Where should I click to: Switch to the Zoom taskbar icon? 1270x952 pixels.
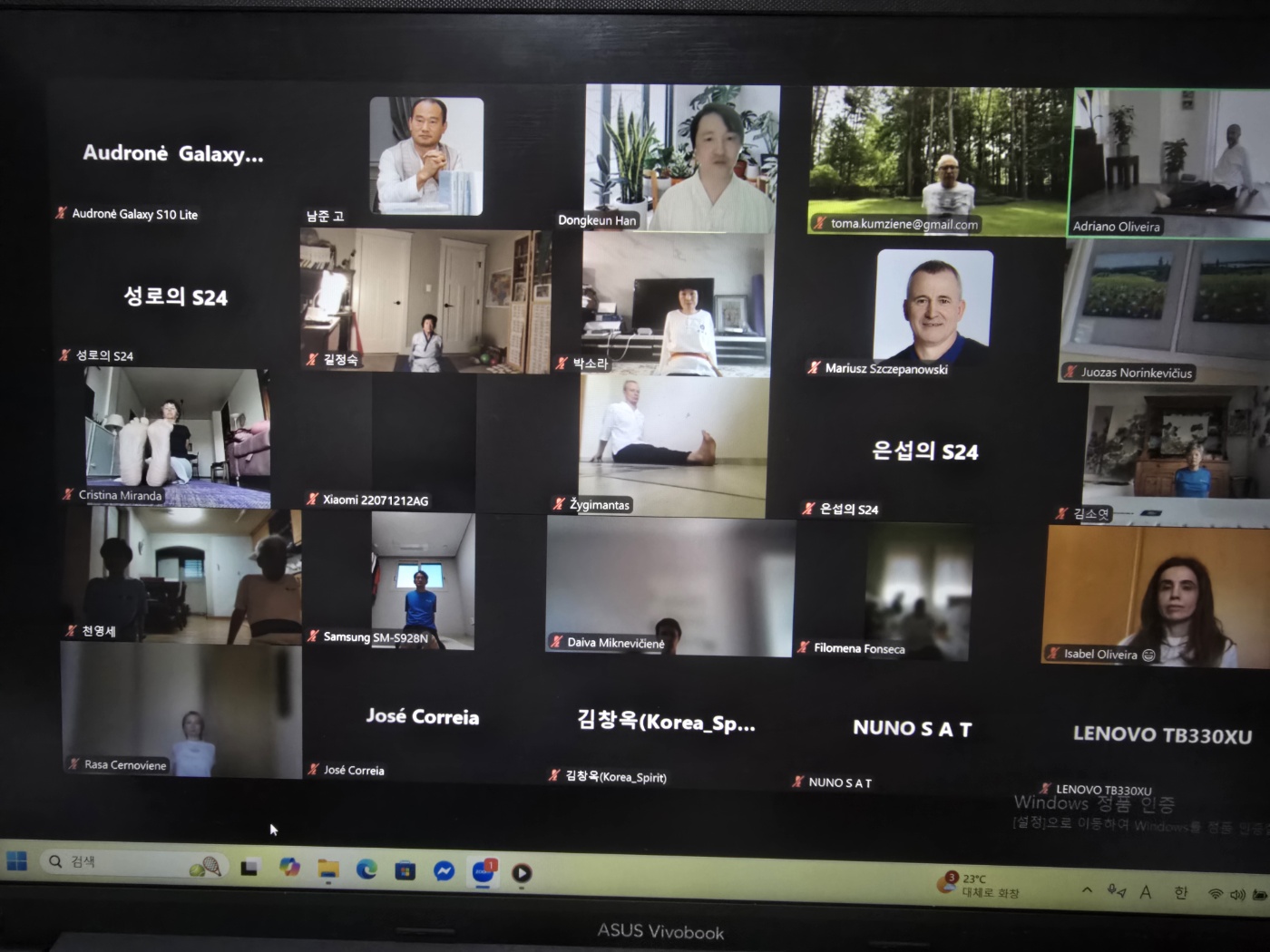(483, 871)
